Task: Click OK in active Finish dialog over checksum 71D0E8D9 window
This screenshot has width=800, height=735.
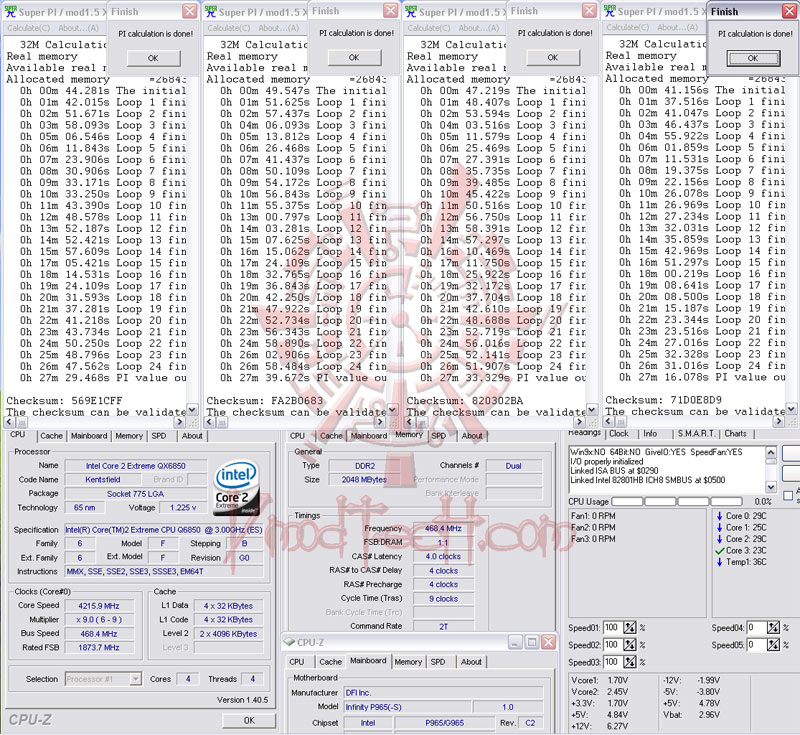Action: 753,58
